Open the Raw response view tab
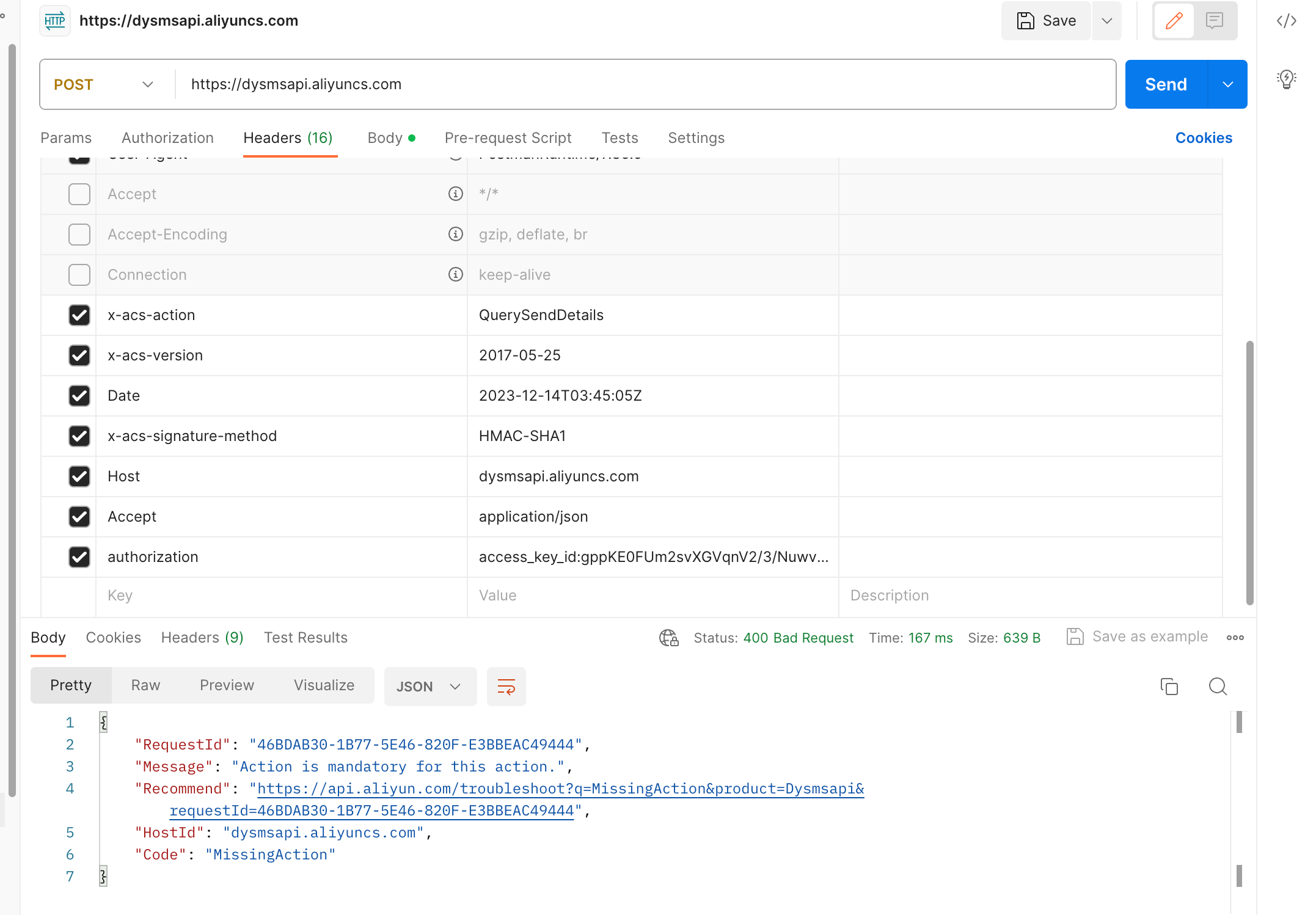This screenshot has width=1316, height=915. [145, 685]
